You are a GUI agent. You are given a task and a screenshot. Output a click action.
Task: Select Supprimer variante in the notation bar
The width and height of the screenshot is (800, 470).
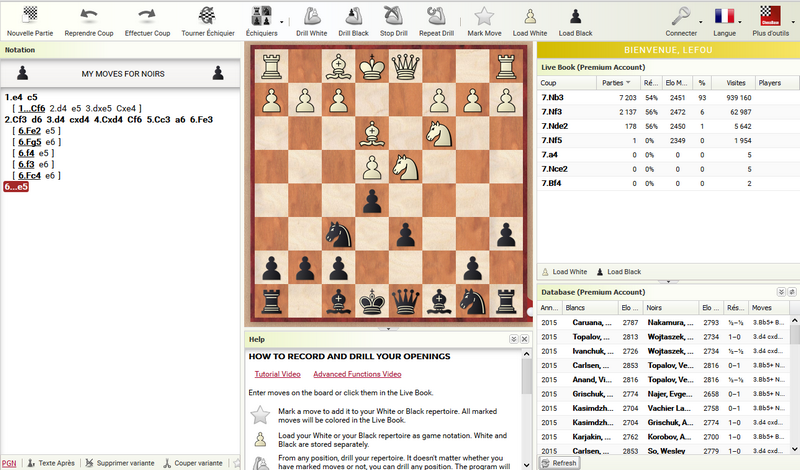(x=119, y=463)
